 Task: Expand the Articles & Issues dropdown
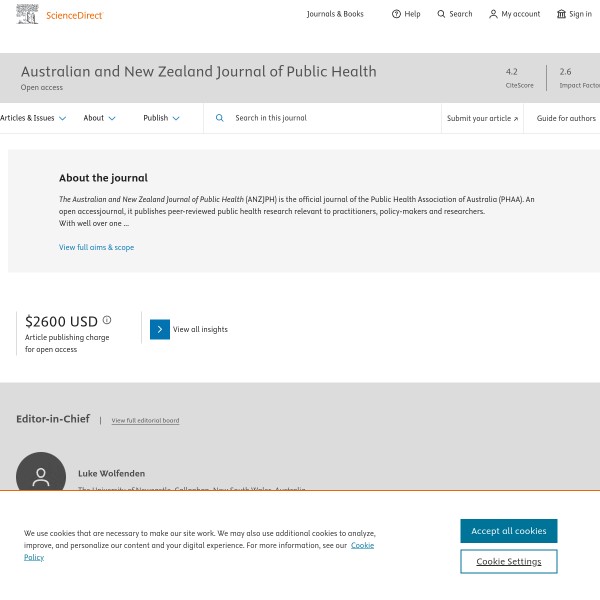(33, 118)
